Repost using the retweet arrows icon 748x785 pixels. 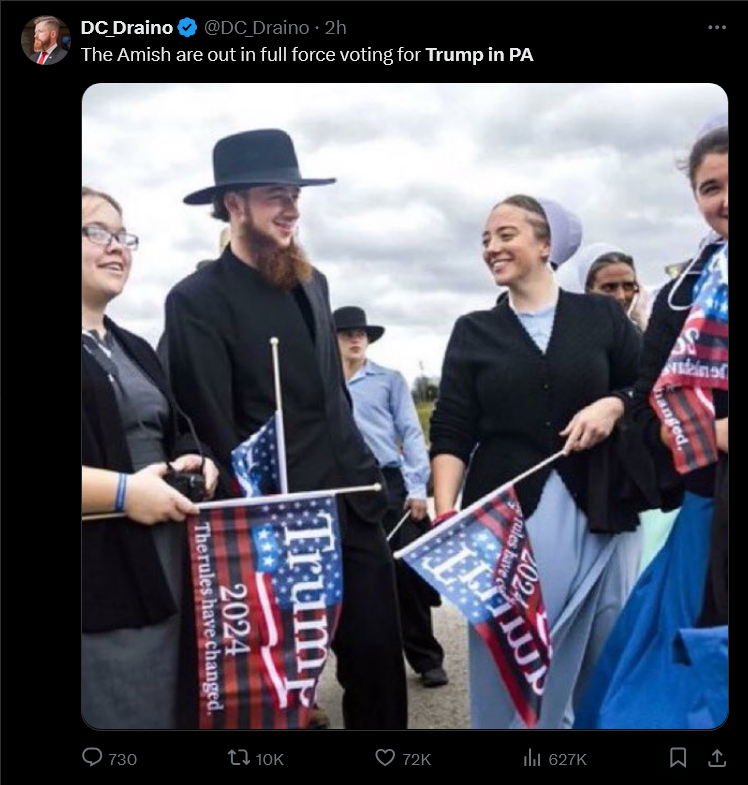click(x=239, y=758)
